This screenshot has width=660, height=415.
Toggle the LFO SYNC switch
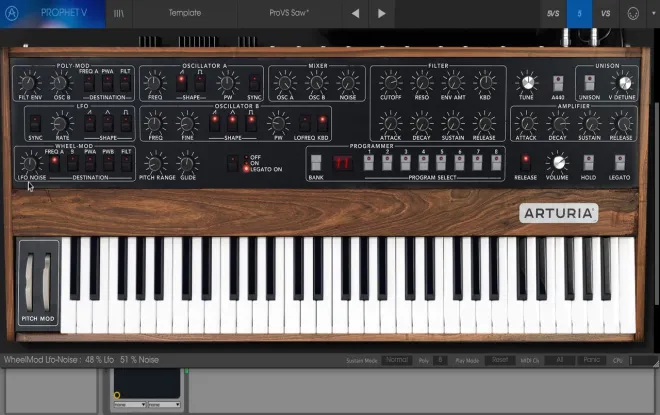tap(35, 124)
